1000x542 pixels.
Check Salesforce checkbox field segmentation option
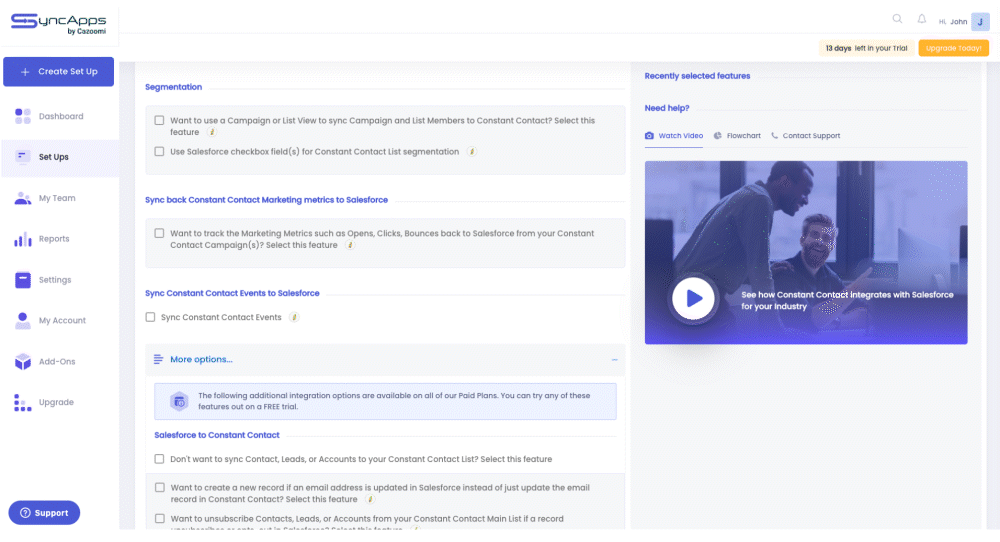pyautogui.click(x=160, y=152)
